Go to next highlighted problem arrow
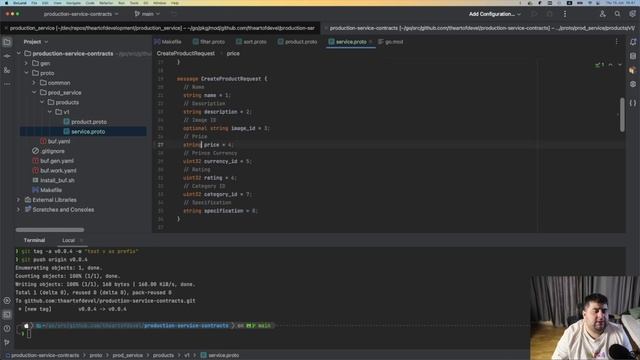The image size is (640, 360). click(x=620, y=65)
